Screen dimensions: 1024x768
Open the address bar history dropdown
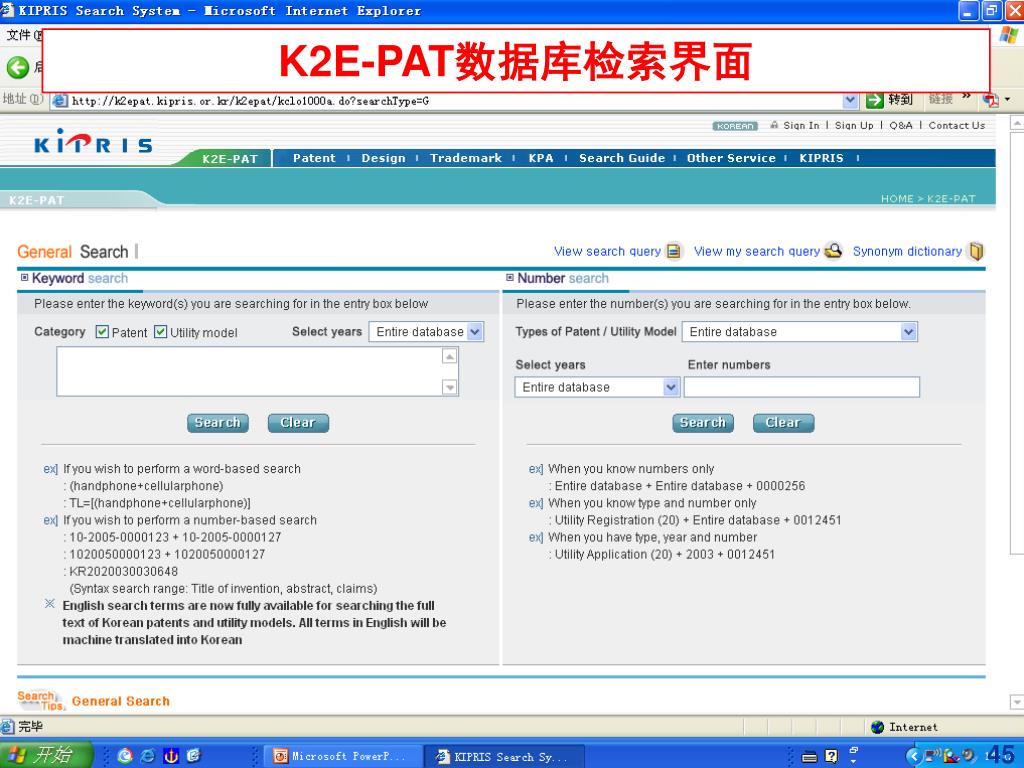click(850, 100)
